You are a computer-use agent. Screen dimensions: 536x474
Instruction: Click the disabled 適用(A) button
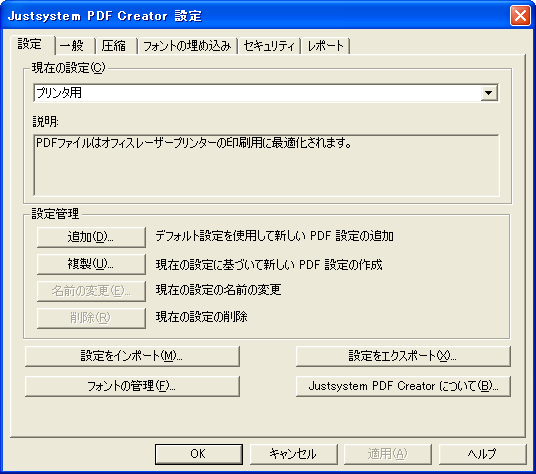[388, 454]
